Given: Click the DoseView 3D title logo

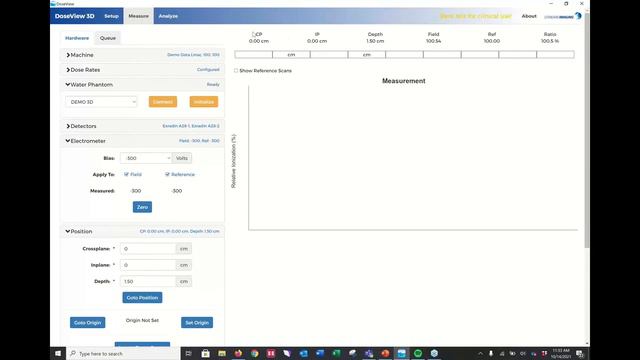Looking at the screenshot, I should (75, 16).
